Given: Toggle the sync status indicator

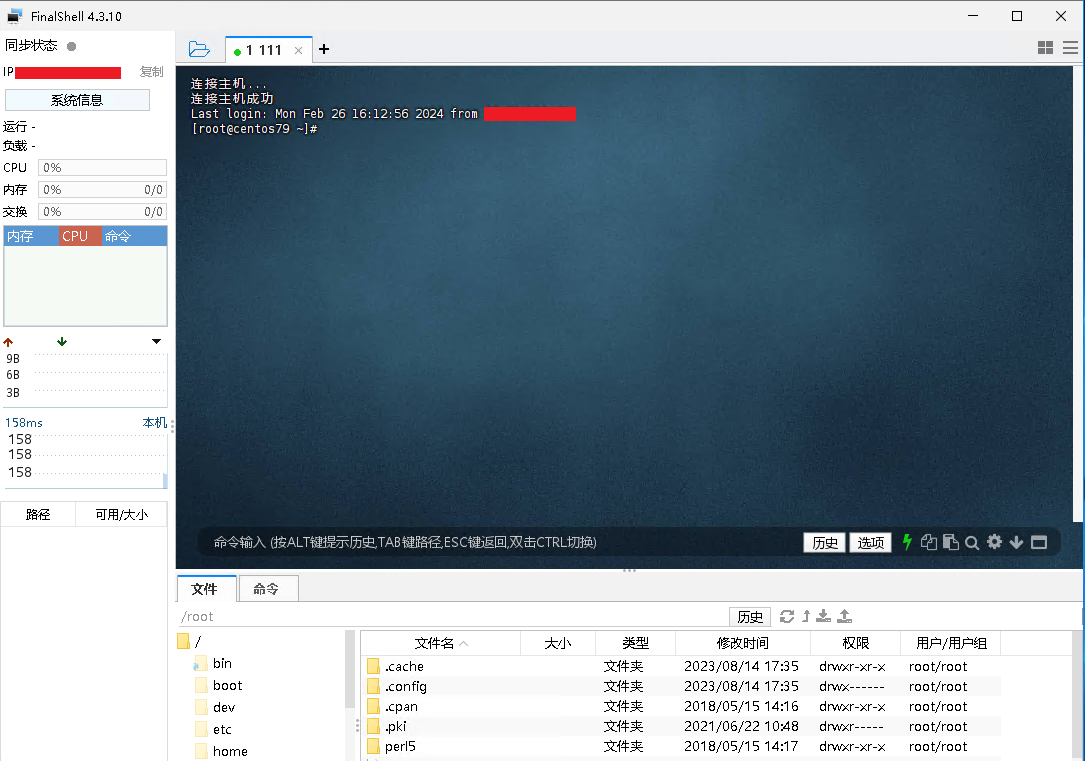Looking at the screenshot, I should [x=71, y=46].
